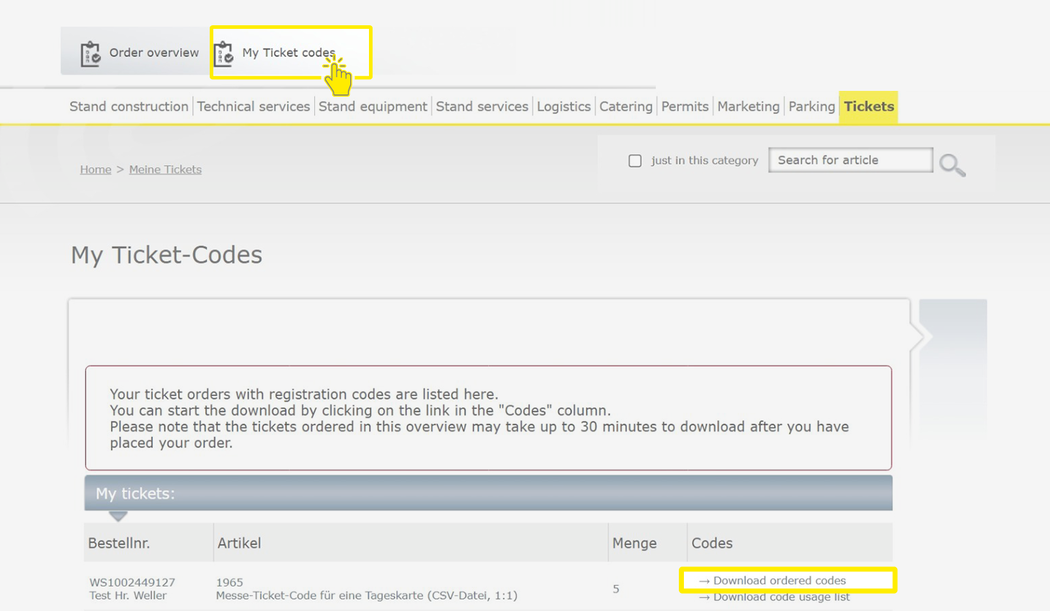Click the Order overview clipboard icon
Image resolution: width=1050 pixels, height=611 pixels.
90,53
